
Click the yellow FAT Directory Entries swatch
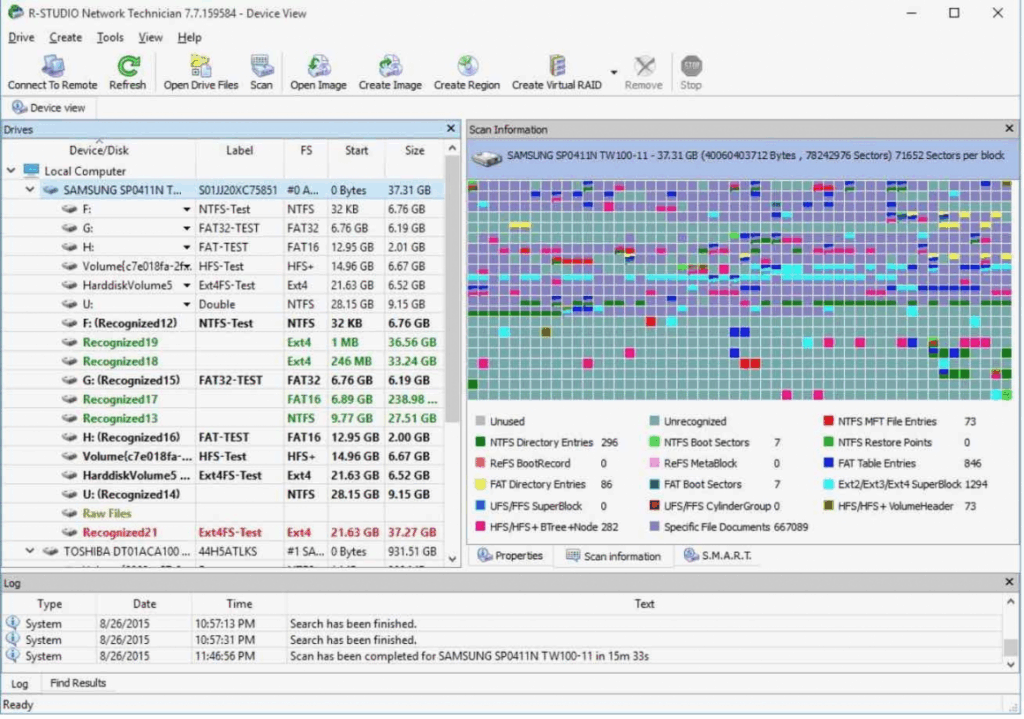(481, 485)
